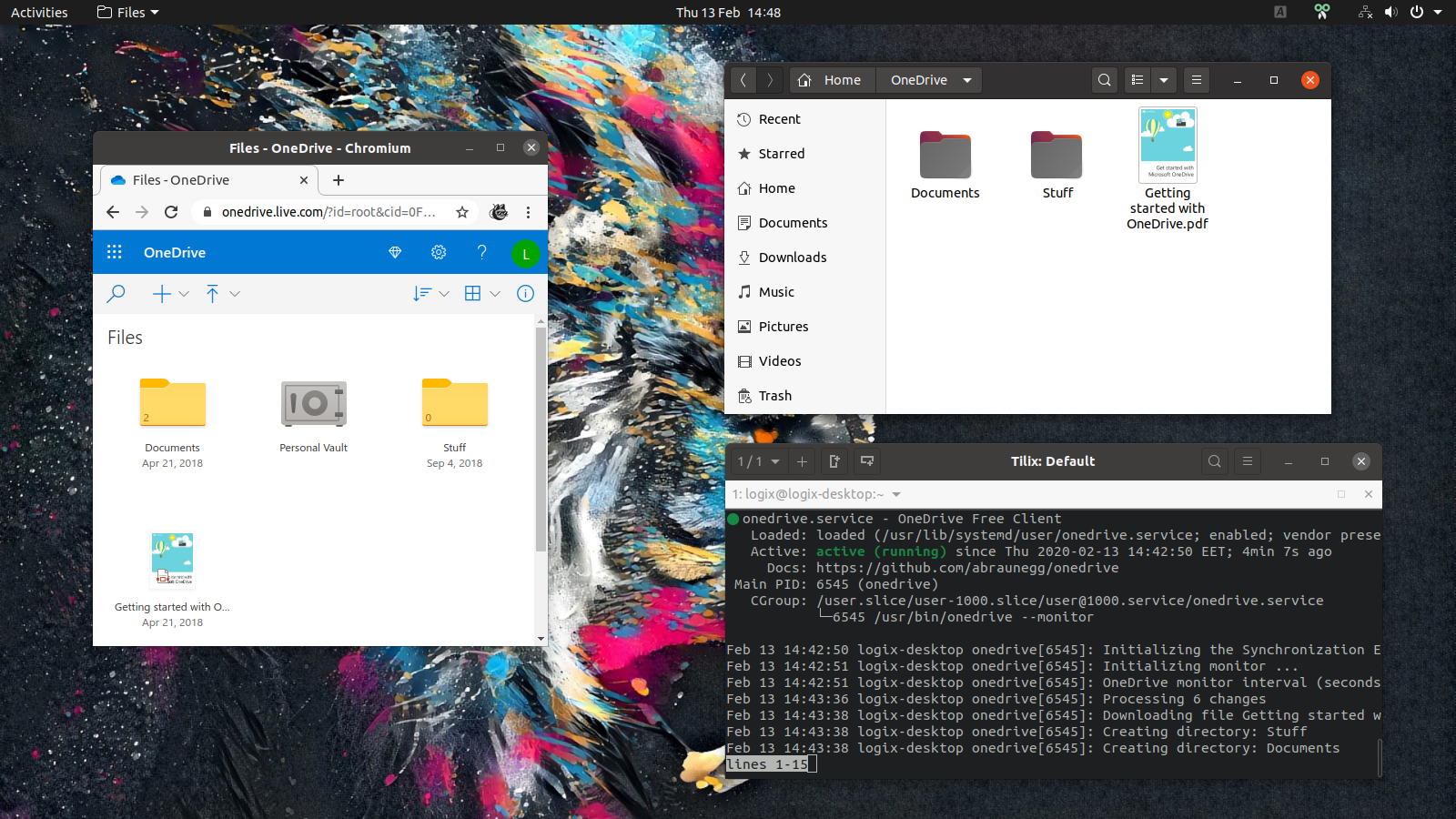Open Stuff folder in Files manager
This screenshot has width=1456, height=819.
(1057, 155)
